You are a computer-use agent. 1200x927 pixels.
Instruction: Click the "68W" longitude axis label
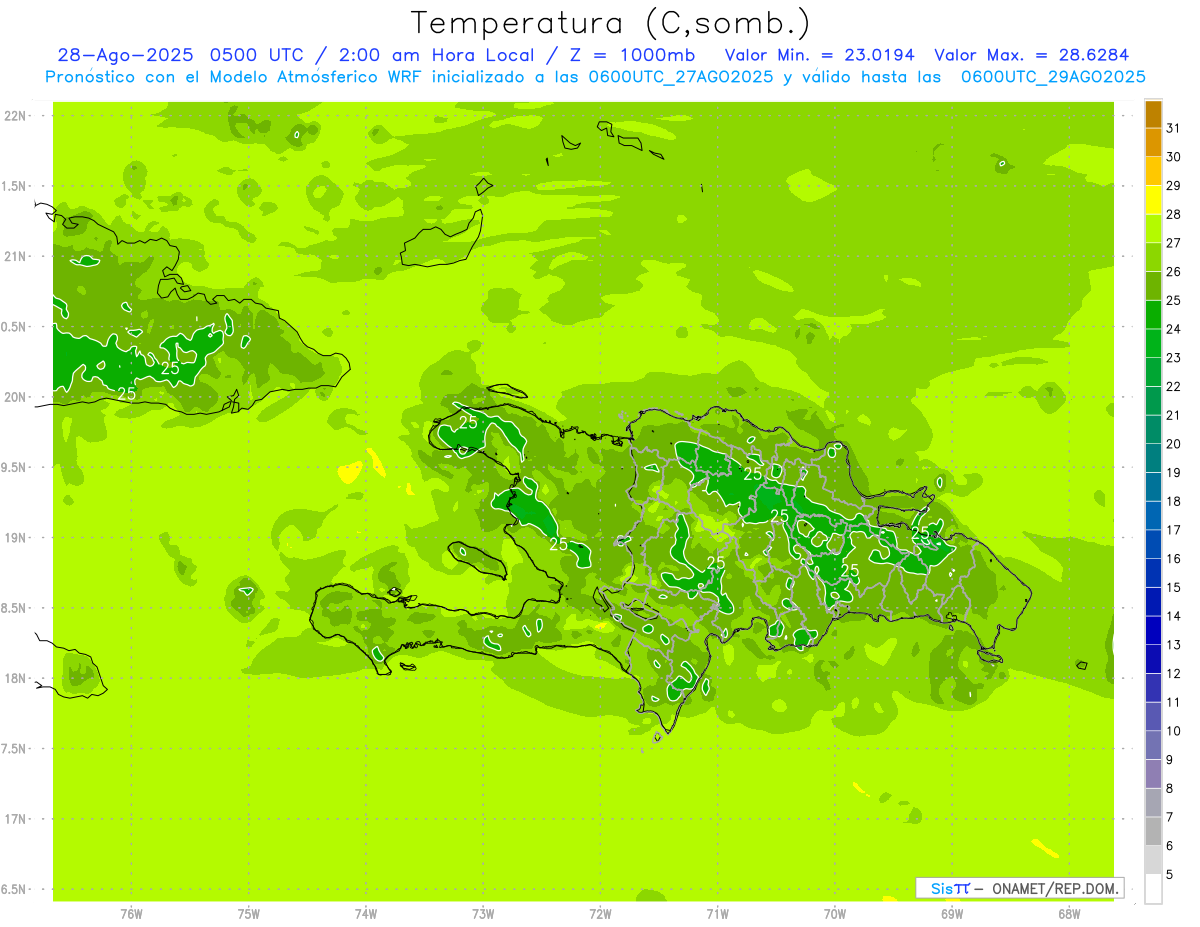coord(1069,914)
